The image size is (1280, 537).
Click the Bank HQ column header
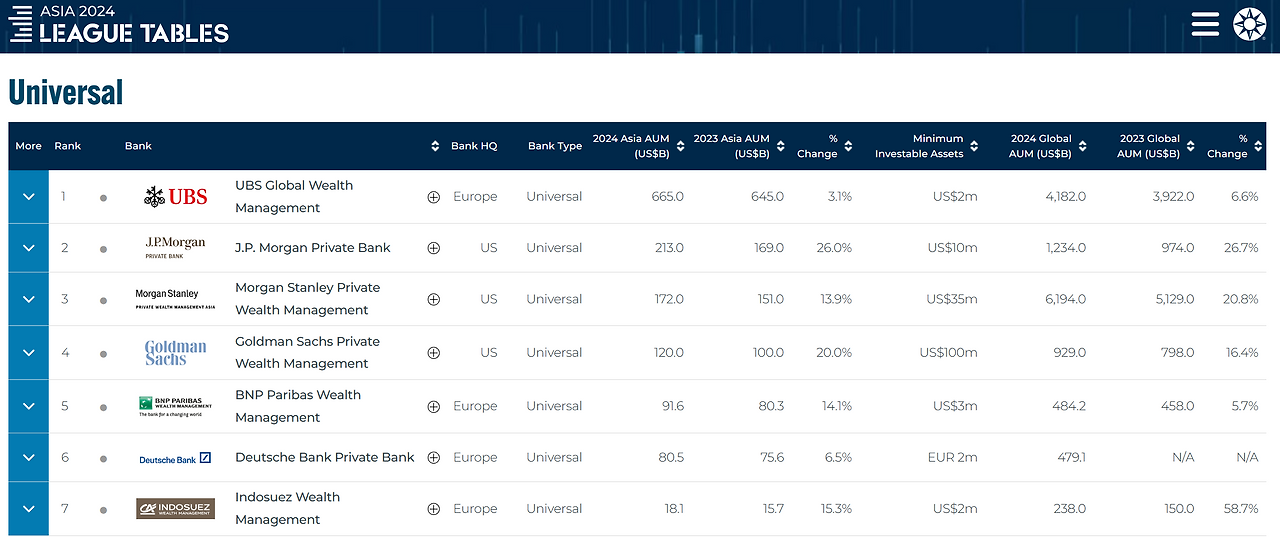(474, 146)
